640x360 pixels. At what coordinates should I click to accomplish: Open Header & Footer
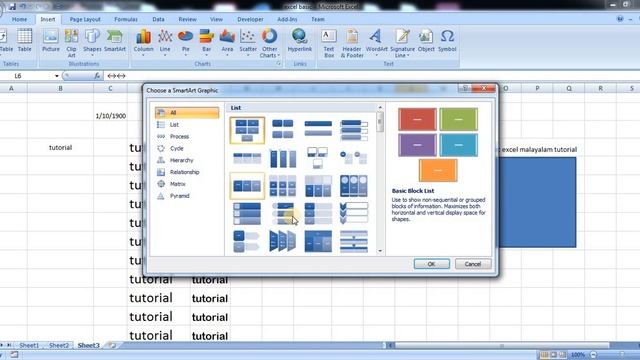(352, 43)
